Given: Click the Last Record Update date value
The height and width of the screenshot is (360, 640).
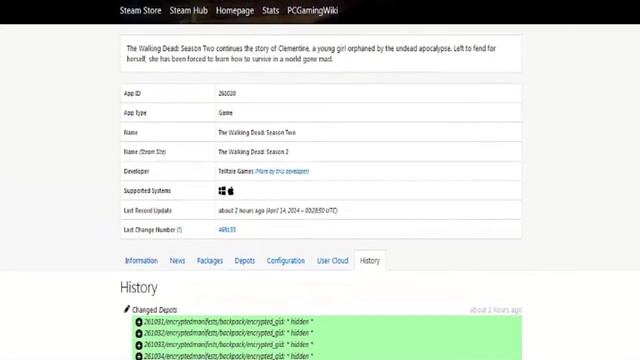Looking at the screenshot, I should click(302, 211).
